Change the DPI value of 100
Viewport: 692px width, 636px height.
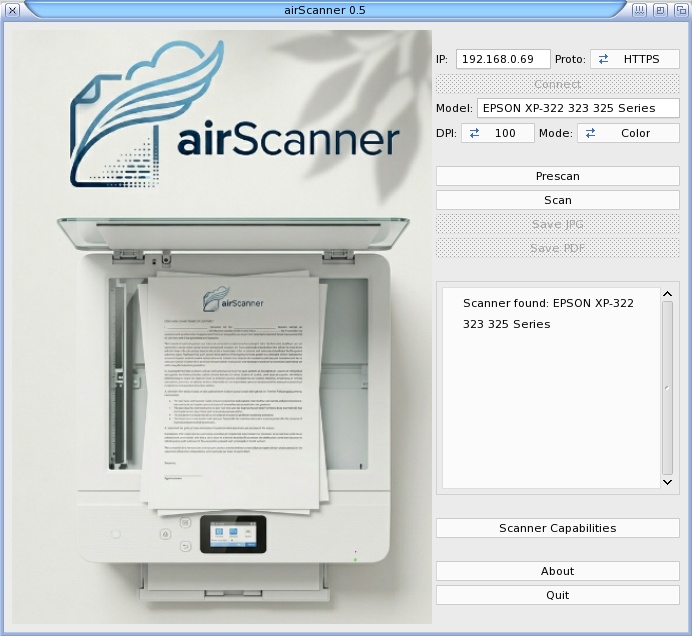tap(497, 133)
